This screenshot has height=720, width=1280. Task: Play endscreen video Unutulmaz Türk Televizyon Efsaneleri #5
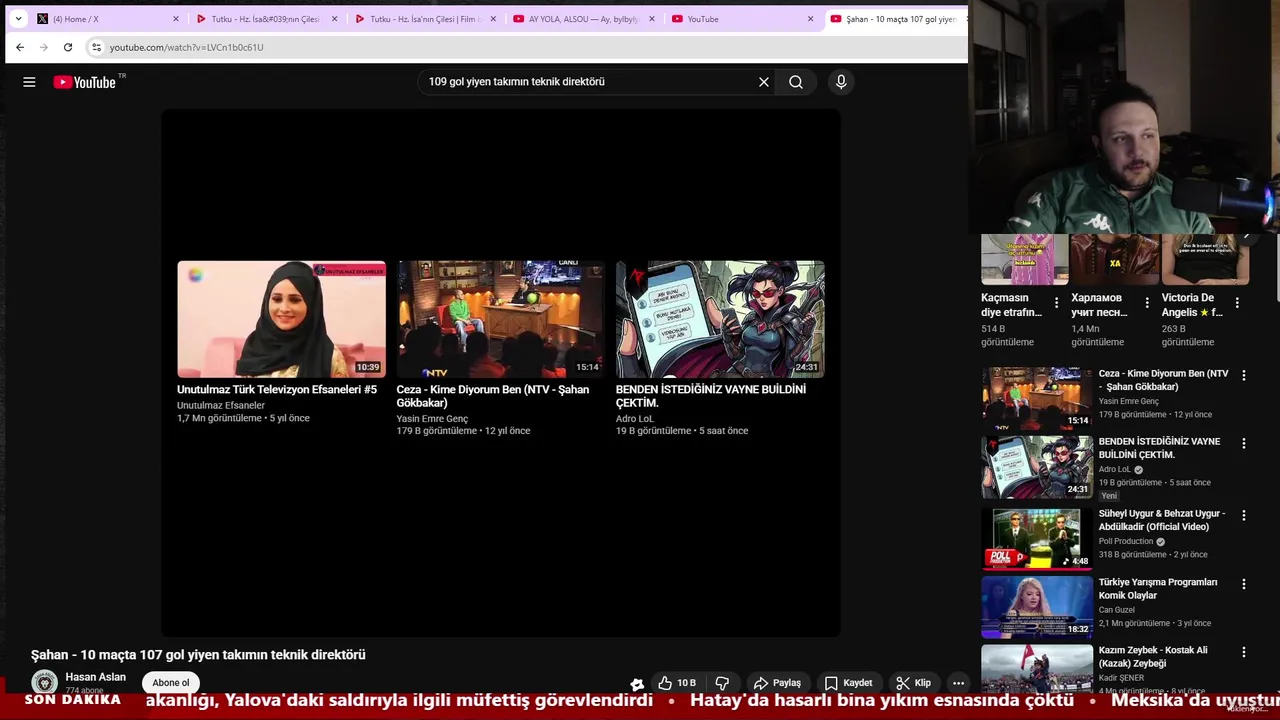coord(281,319)
